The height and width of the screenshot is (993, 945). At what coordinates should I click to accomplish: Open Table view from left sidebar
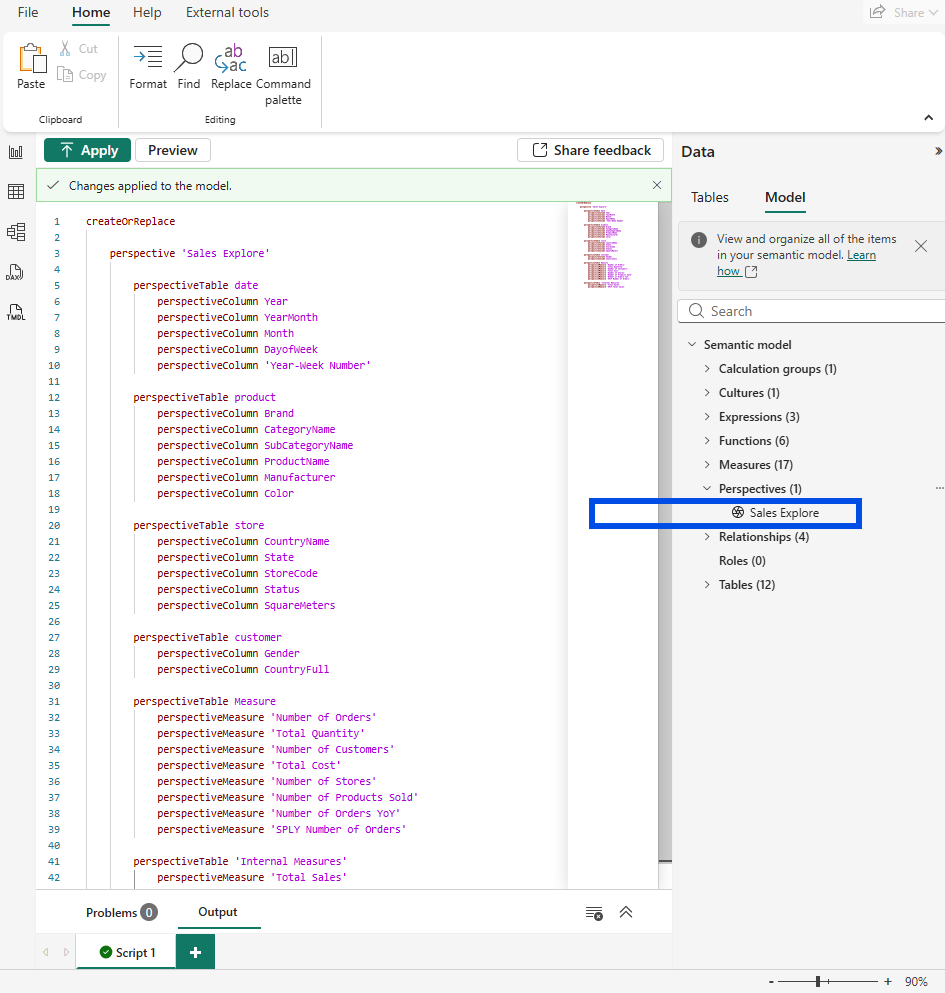16,191
